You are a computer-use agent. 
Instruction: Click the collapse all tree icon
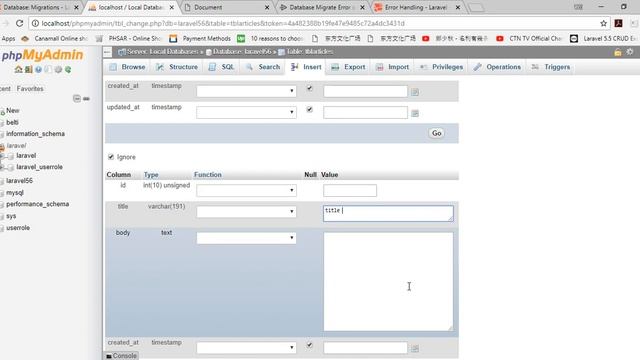click(x=77, y=98)
